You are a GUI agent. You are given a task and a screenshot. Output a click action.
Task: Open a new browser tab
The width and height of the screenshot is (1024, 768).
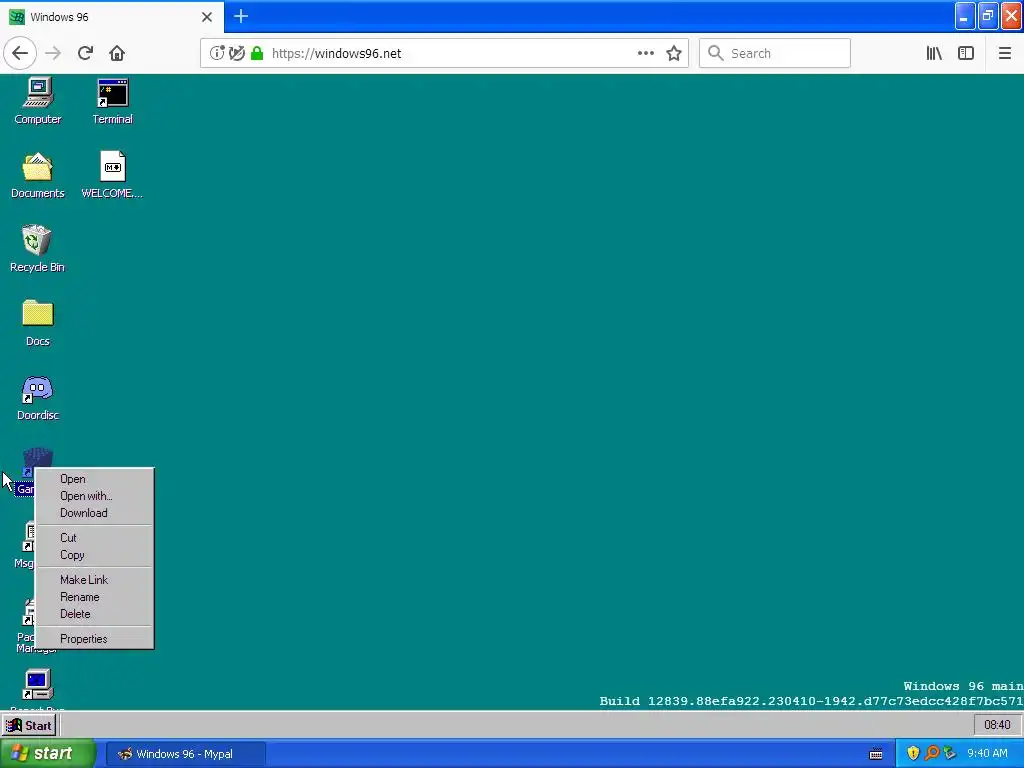pos(240,16)
